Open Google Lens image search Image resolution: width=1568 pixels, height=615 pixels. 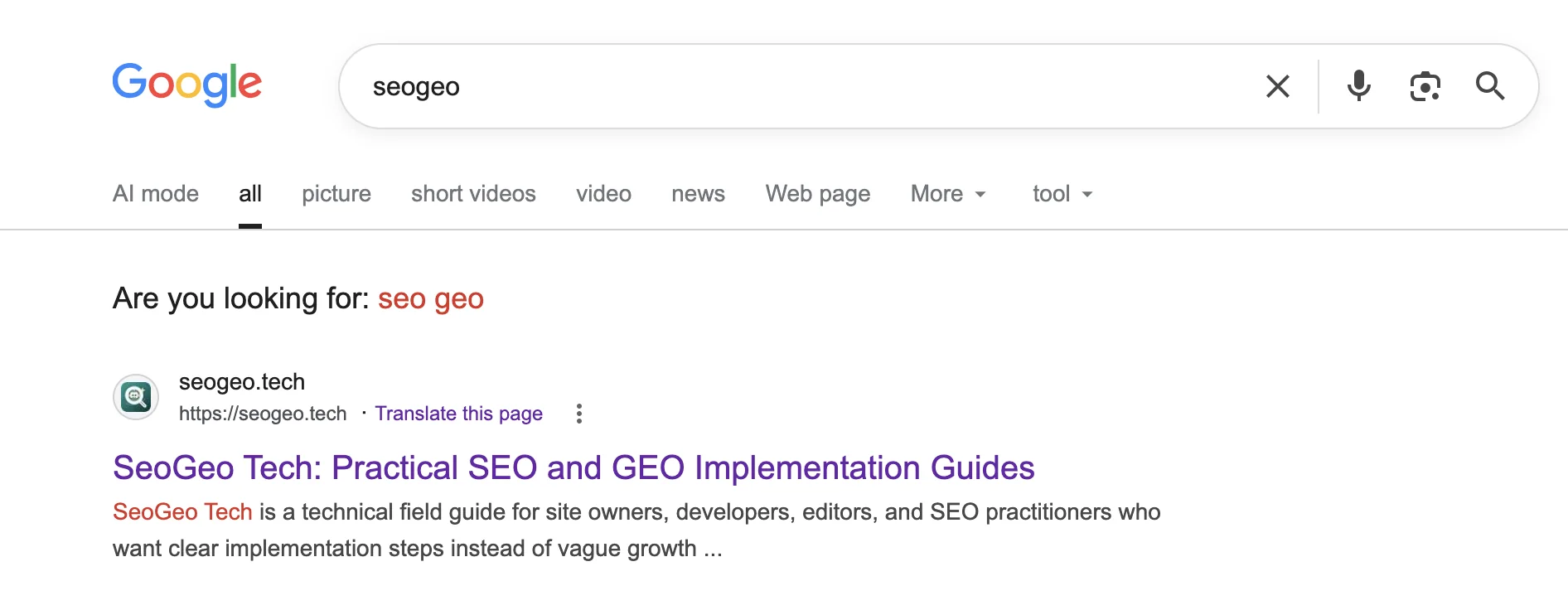[x=1425, y=86]
